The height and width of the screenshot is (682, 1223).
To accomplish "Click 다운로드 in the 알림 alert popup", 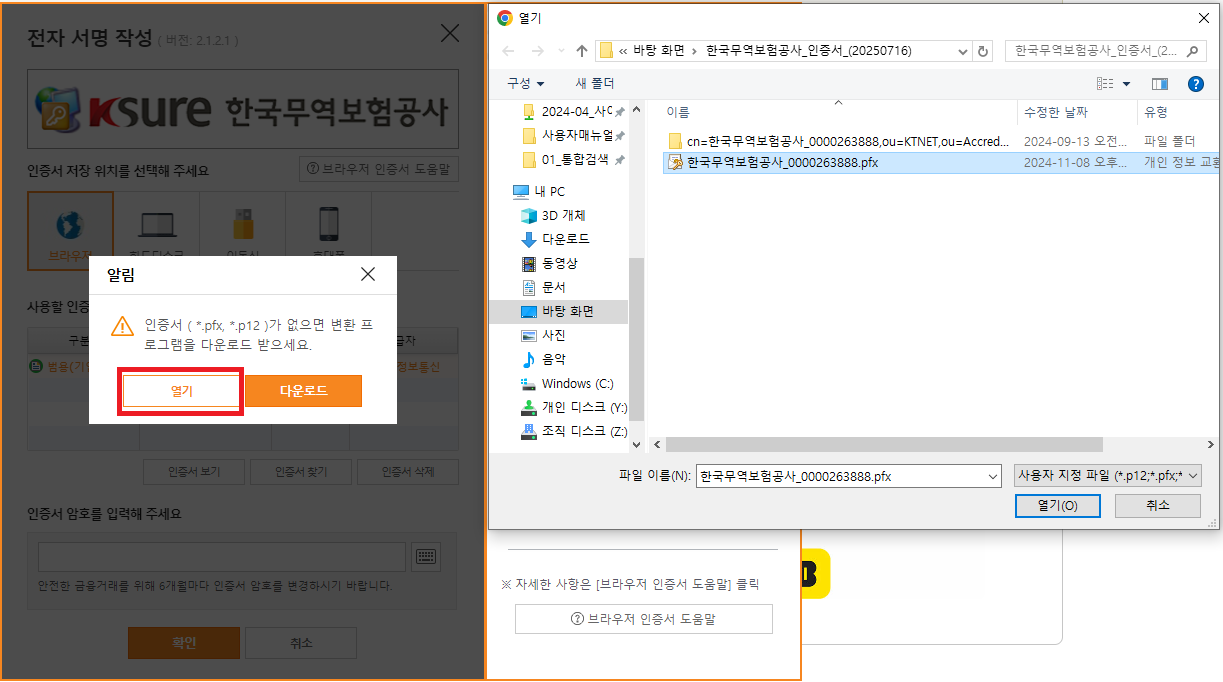I will click(303, 391).
